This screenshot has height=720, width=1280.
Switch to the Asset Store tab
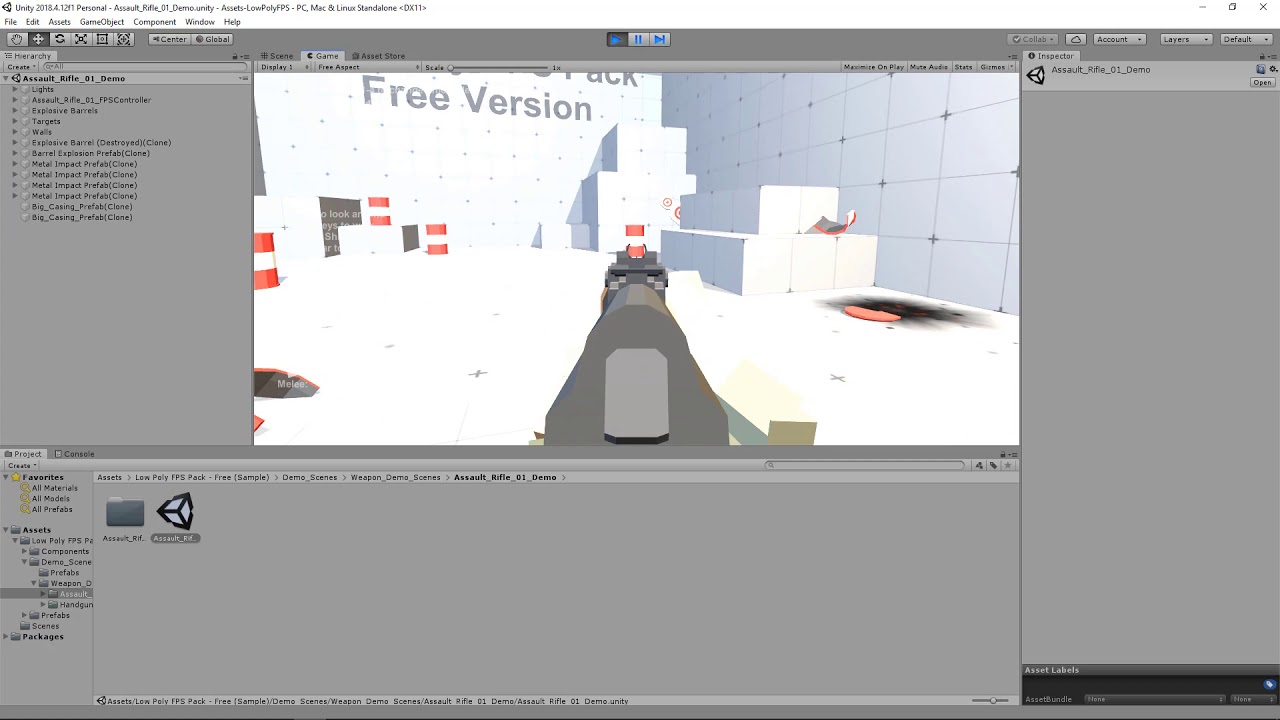pyautogui.click(x=378, y=56)
